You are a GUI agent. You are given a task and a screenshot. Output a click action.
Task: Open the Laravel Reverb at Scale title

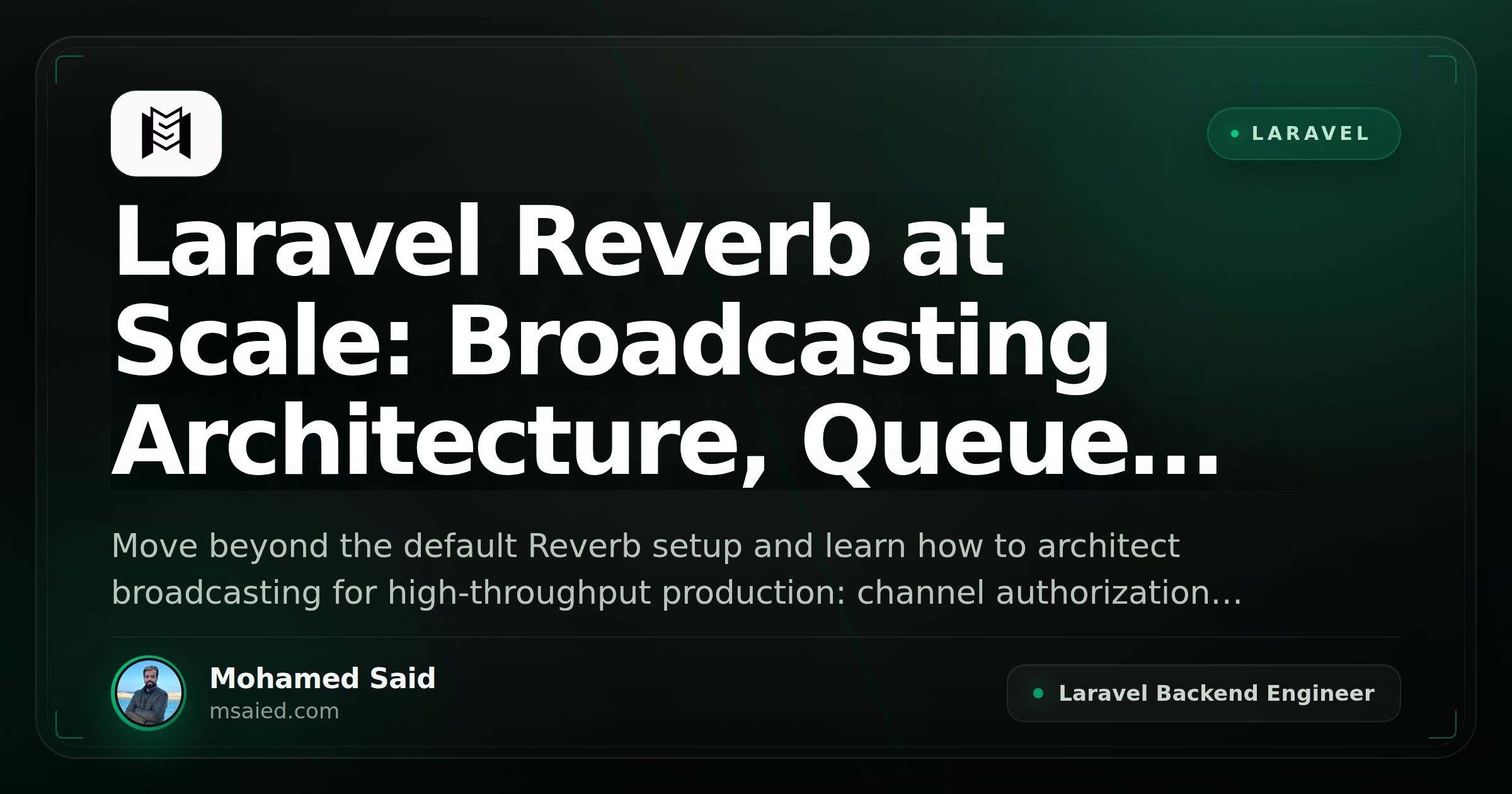coord(667,341)
